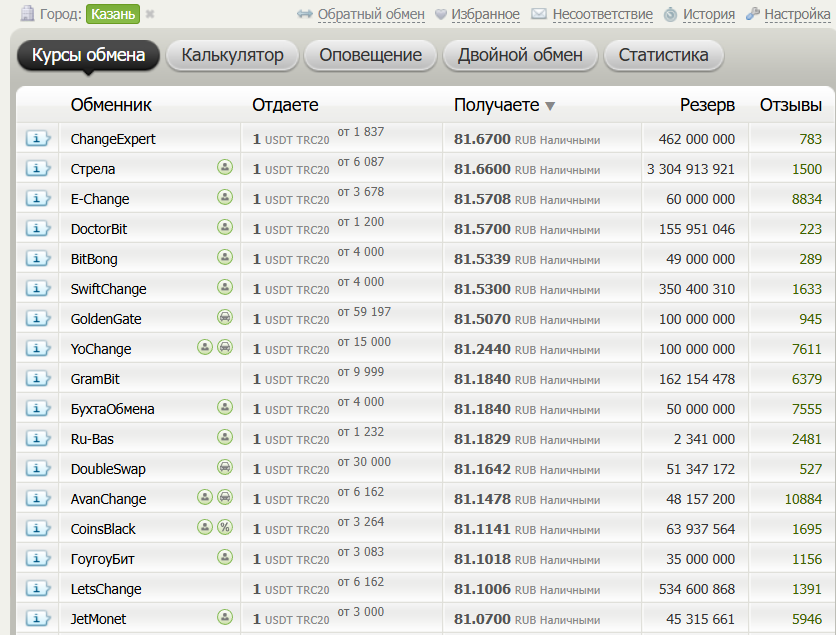Open 7611 reviews for YoChange
Screen dimensions: 836x635
(807, 349)
